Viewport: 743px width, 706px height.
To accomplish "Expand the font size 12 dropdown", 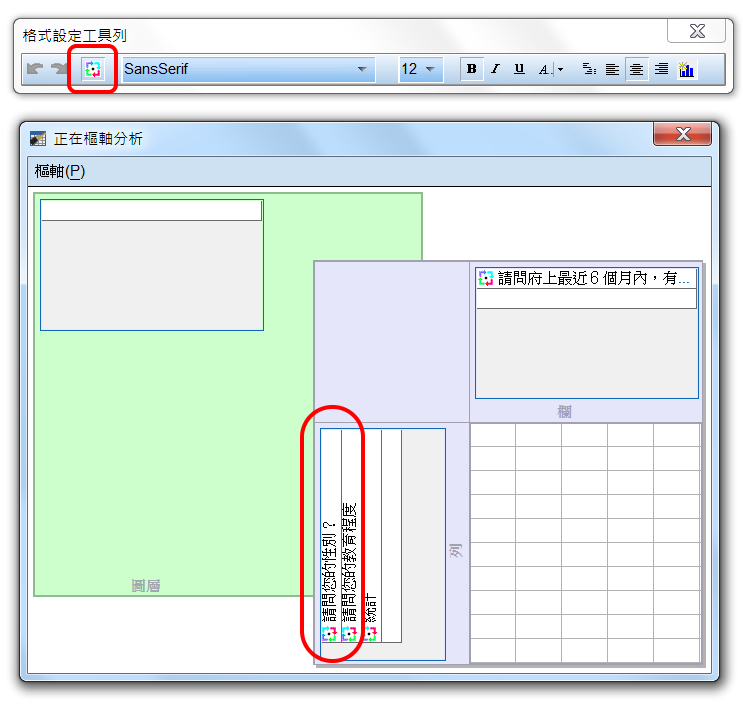I will (430, 69).
